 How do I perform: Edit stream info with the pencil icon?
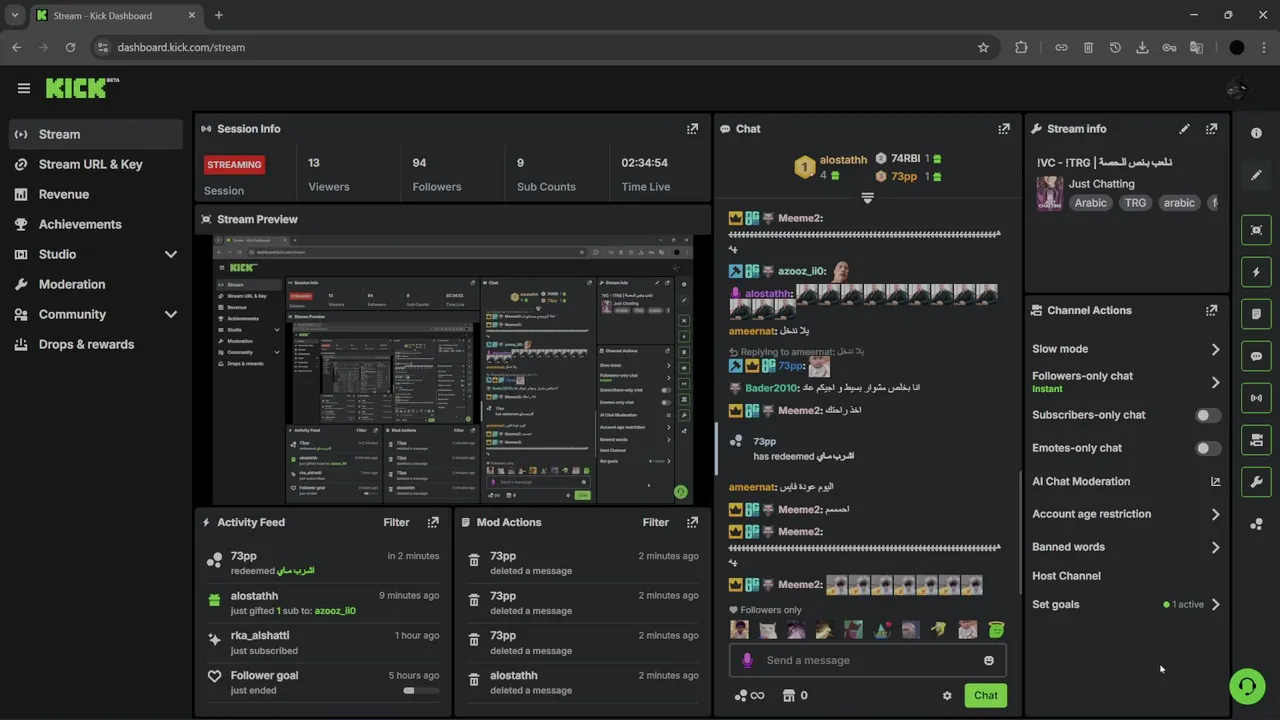(1184, 129)
